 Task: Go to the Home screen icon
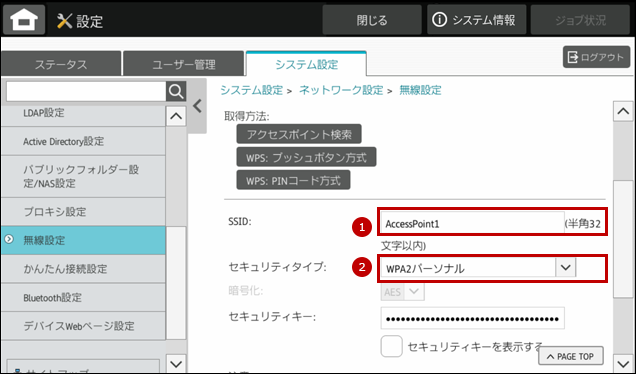pos(24,20)
